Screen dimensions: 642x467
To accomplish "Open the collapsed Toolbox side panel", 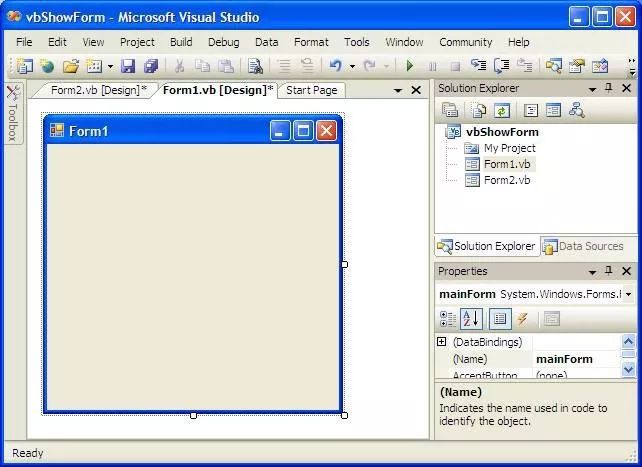I will pyautogui.click(x=13, y=115).
